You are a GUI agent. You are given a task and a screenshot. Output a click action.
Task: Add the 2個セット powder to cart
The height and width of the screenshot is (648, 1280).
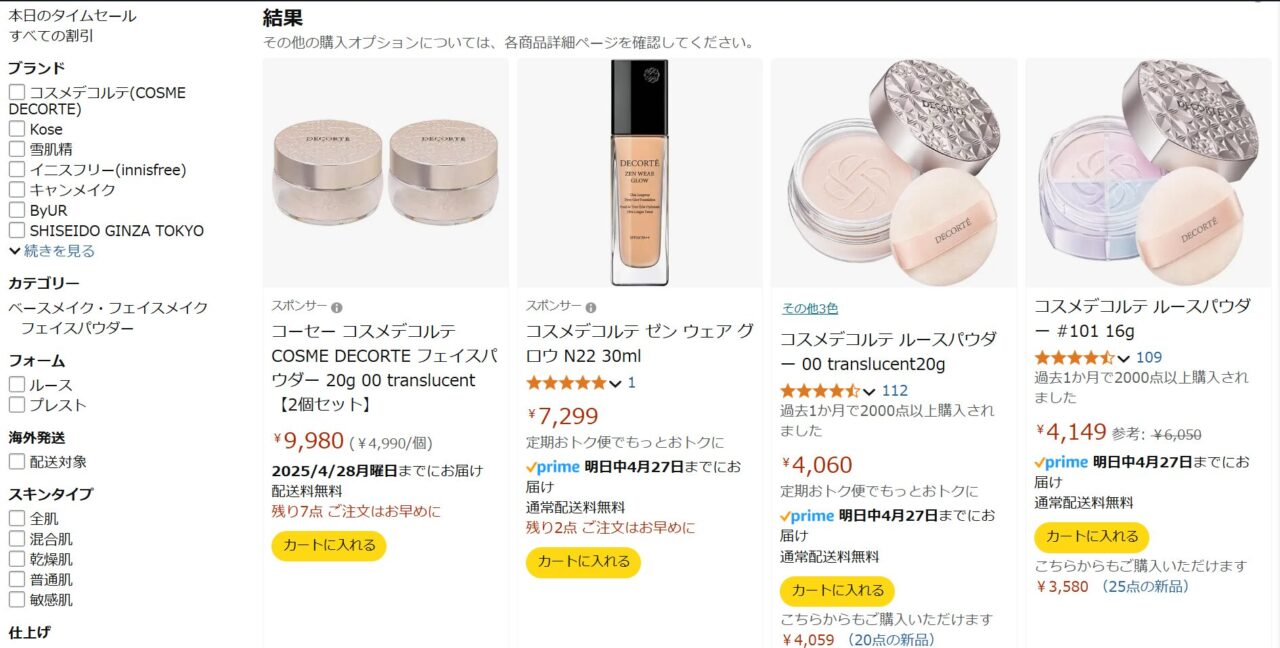click(329, 546)
